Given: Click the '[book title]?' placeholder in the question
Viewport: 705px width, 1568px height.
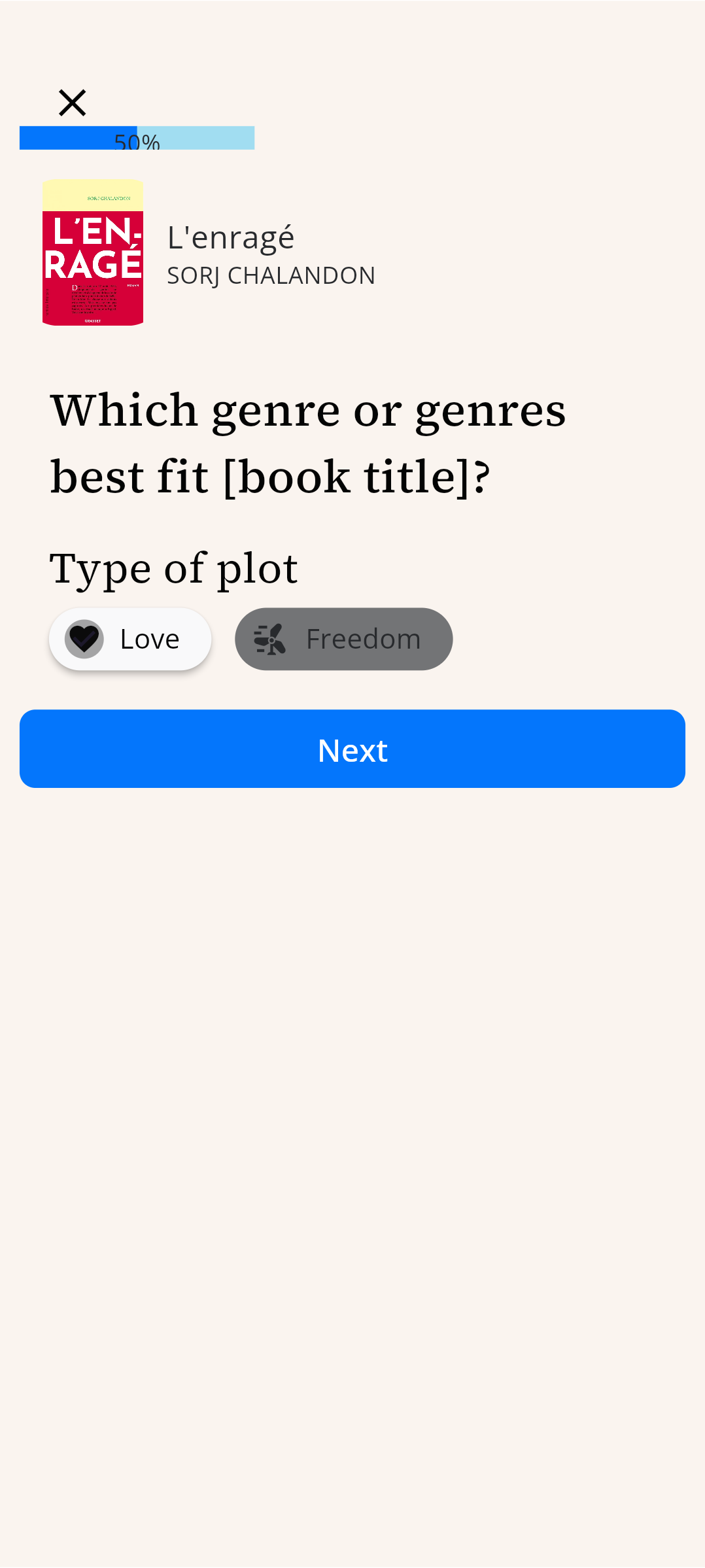Looking at the screenshot, I should (356, 477).
